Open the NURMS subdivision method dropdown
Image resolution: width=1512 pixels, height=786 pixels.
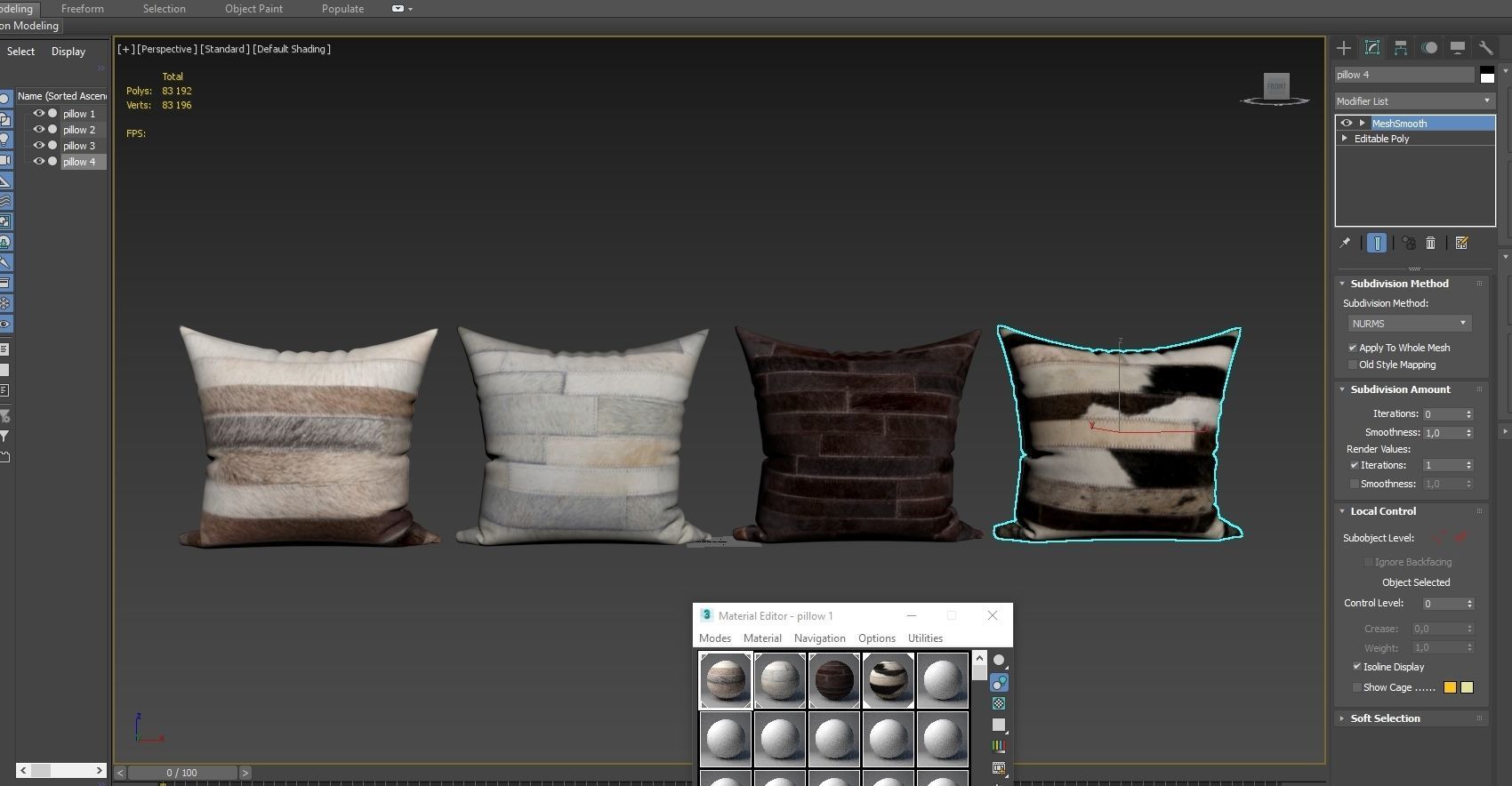coord(1409,324)
